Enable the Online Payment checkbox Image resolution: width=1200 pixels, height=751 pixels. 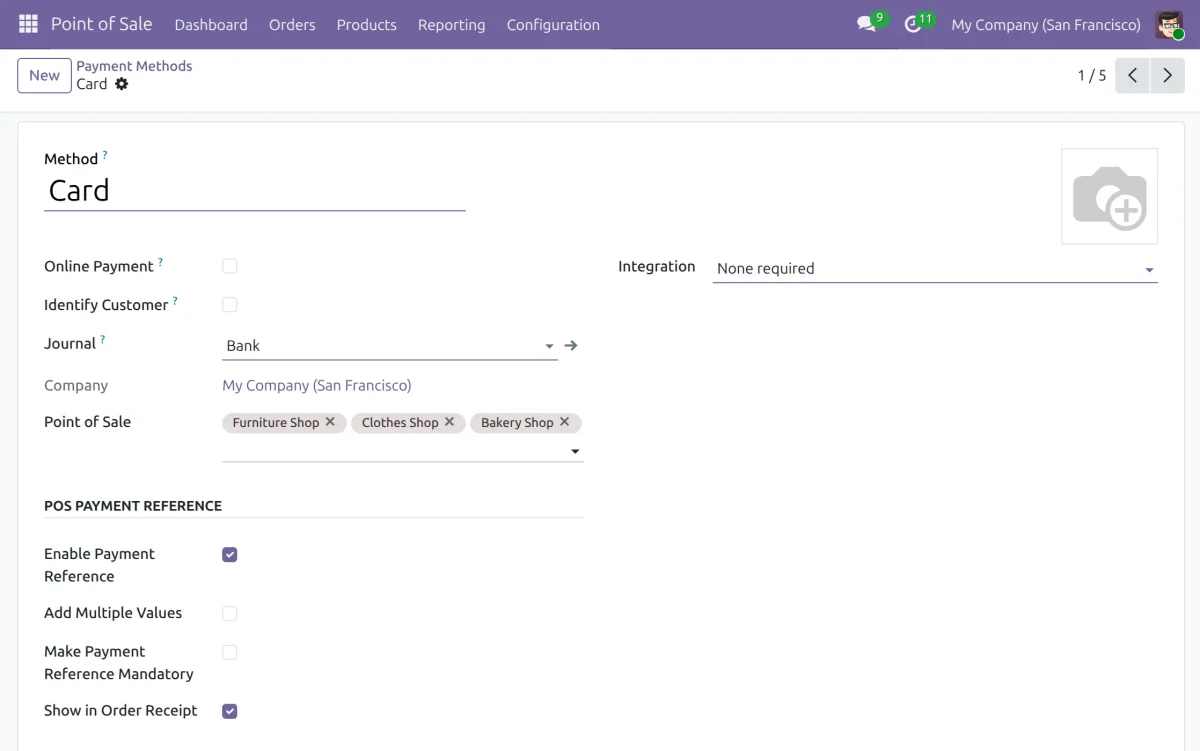(x=230, y=266)
